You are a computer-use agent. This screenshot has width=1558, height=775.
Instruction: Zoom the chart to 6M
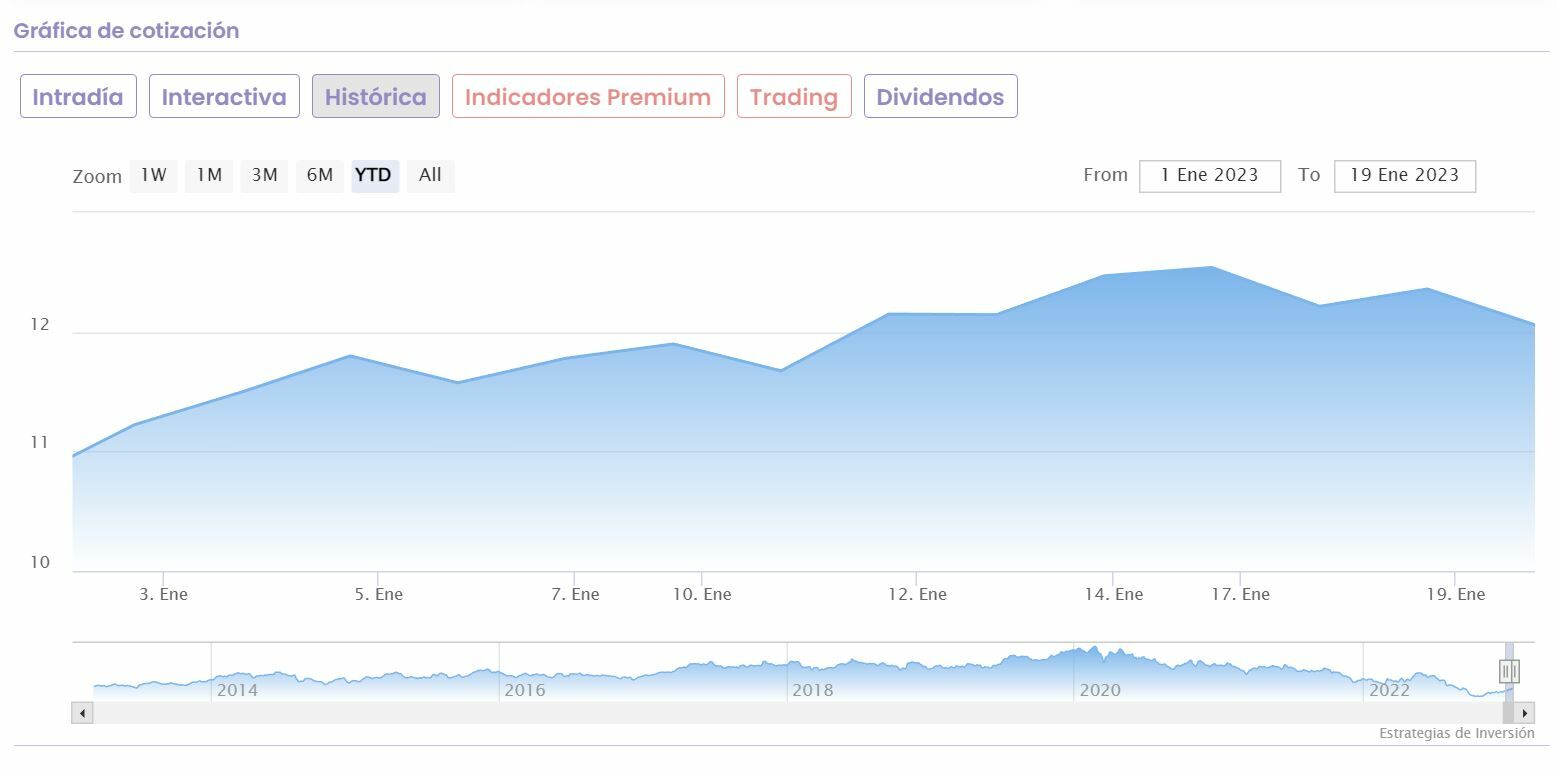pos(320,176)
